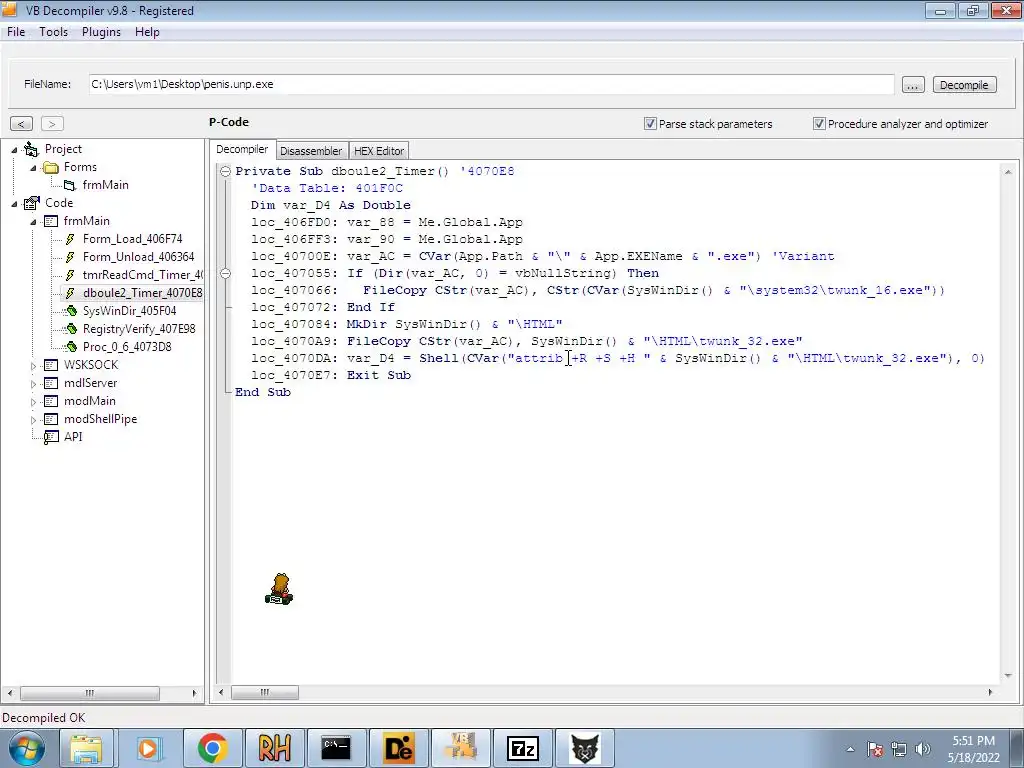Image resolution: width=1024 pixels, height=768 pixels.
Task: Toggle Procedure analyzer and optimizer checkbox
Action: pos(819,123)
